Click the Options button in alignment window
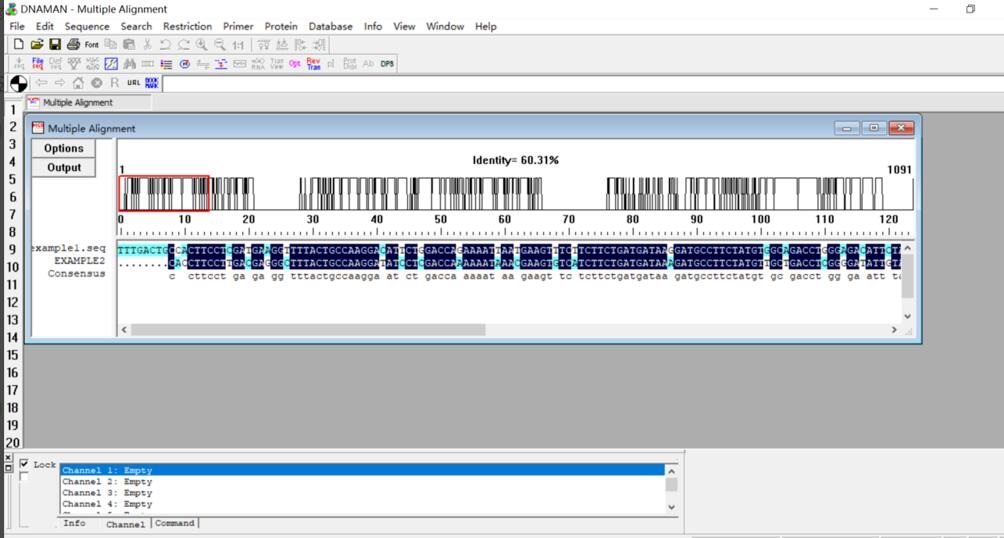This screenshot has width=1004, height=538. [64, 148]
